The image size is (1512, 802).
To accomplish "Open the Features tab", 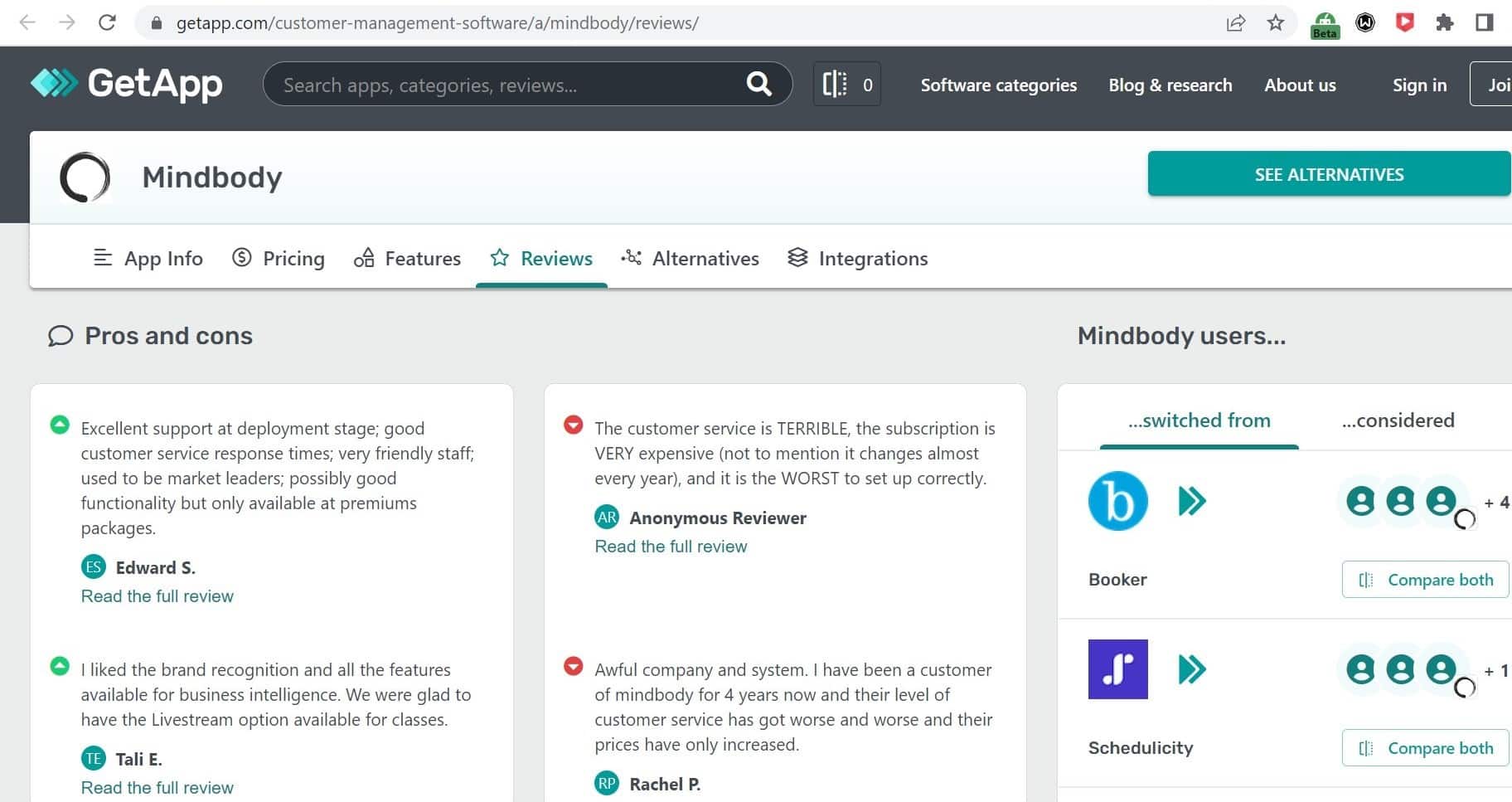I will click(x=407, y=259).
